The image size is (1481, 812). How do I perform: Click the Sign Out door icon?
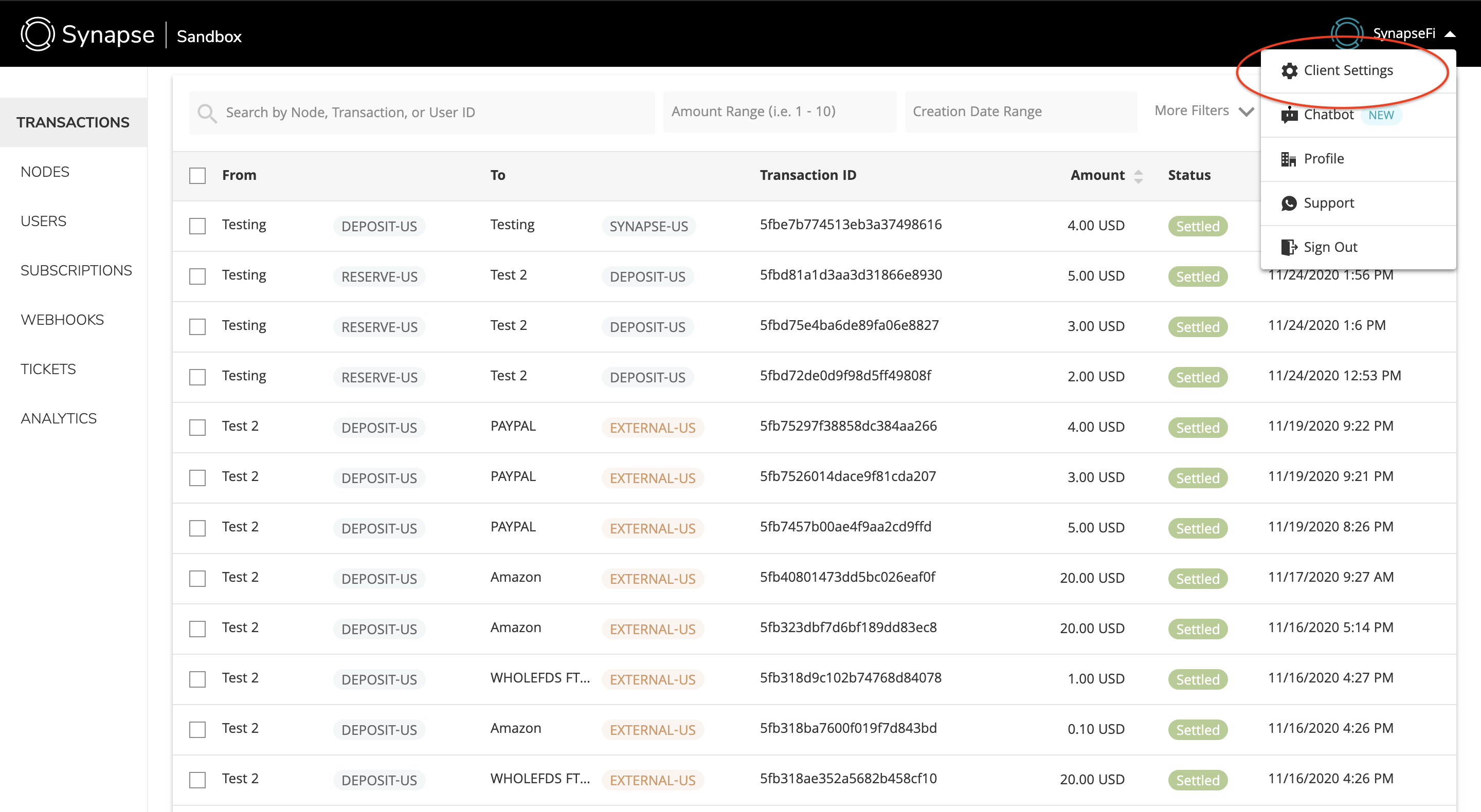click(1289, 247)
